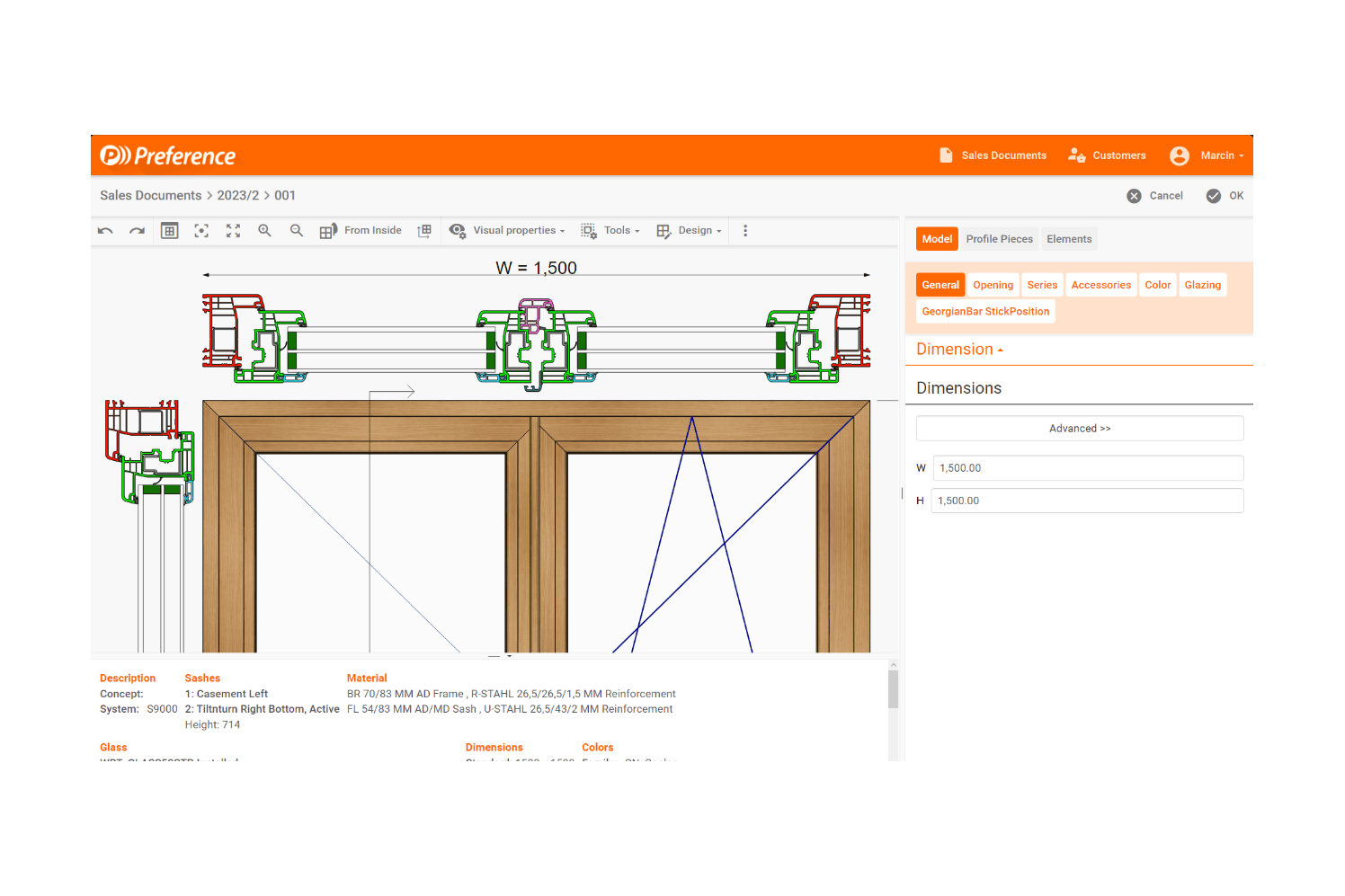Expand the Design dropdown menu
This screenshot has width=1345, height=896.
pyautogui.click(x=690, y=231)
